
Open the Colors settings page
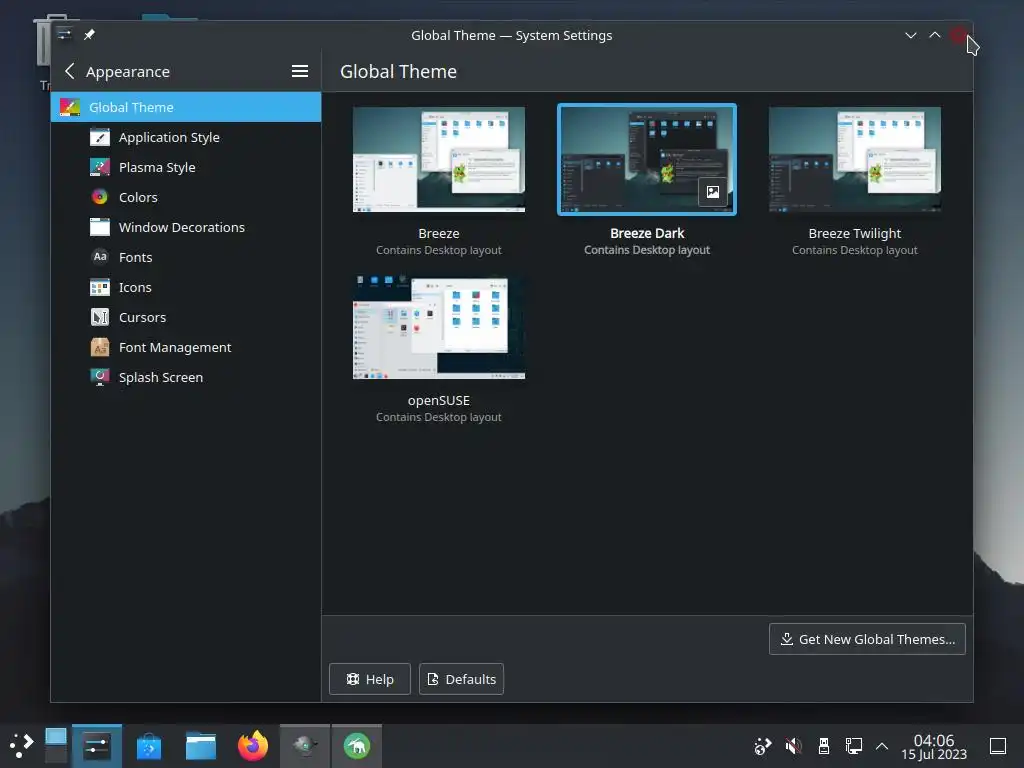185,197
